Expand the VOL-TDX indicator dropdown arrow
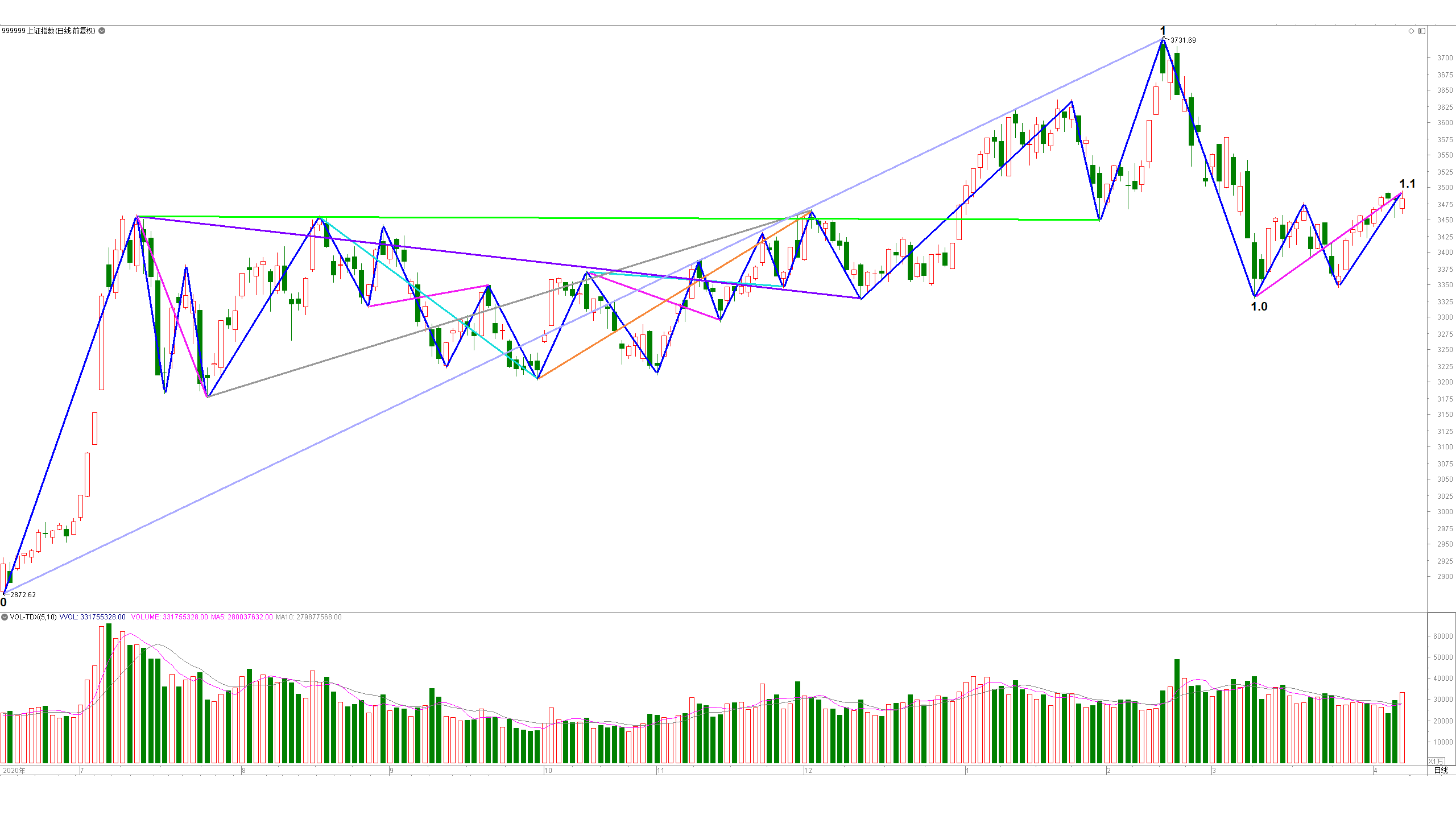This screenshot has width=1456, height=819. click(x=5, y=617)
